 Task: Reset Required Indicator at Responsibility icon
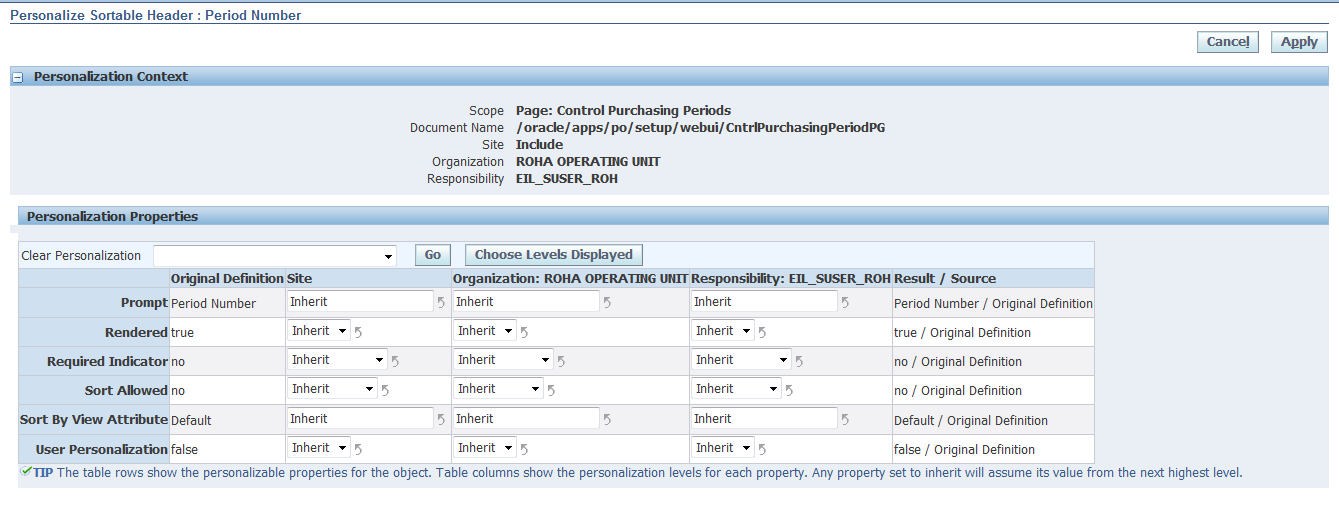click(x=800, y=361)
